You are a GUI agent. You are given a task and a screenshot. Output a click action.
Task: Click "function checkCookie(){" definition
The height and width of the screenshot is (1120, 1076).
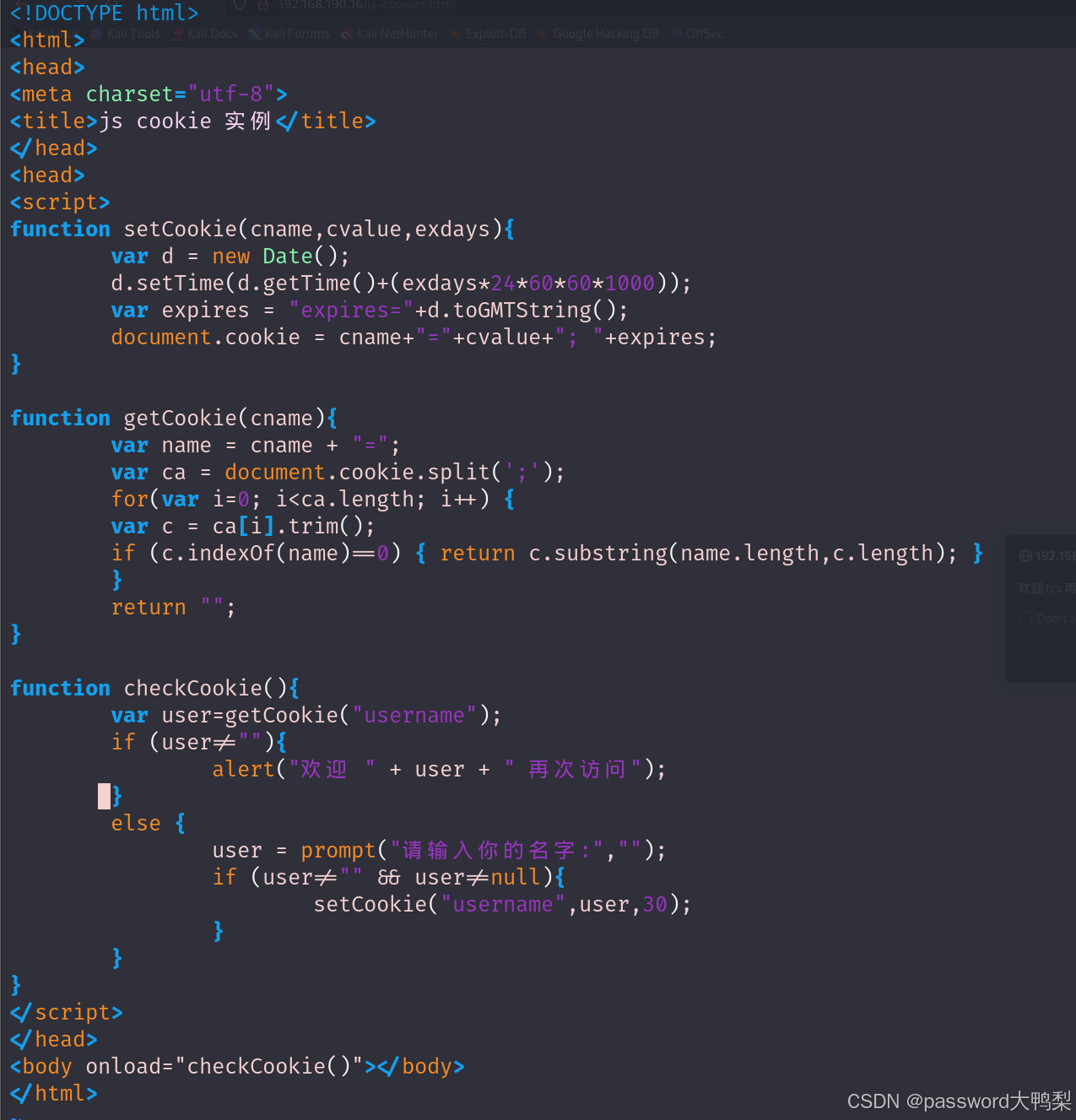155,688
